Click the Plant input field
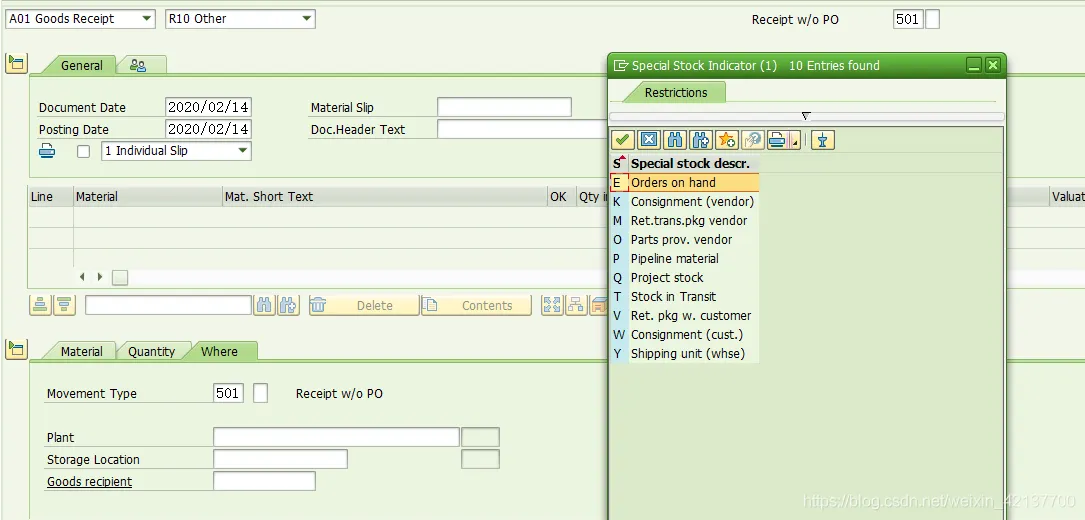The width and height of the screenshot is (1085, 520). click(x=336, y=437)
